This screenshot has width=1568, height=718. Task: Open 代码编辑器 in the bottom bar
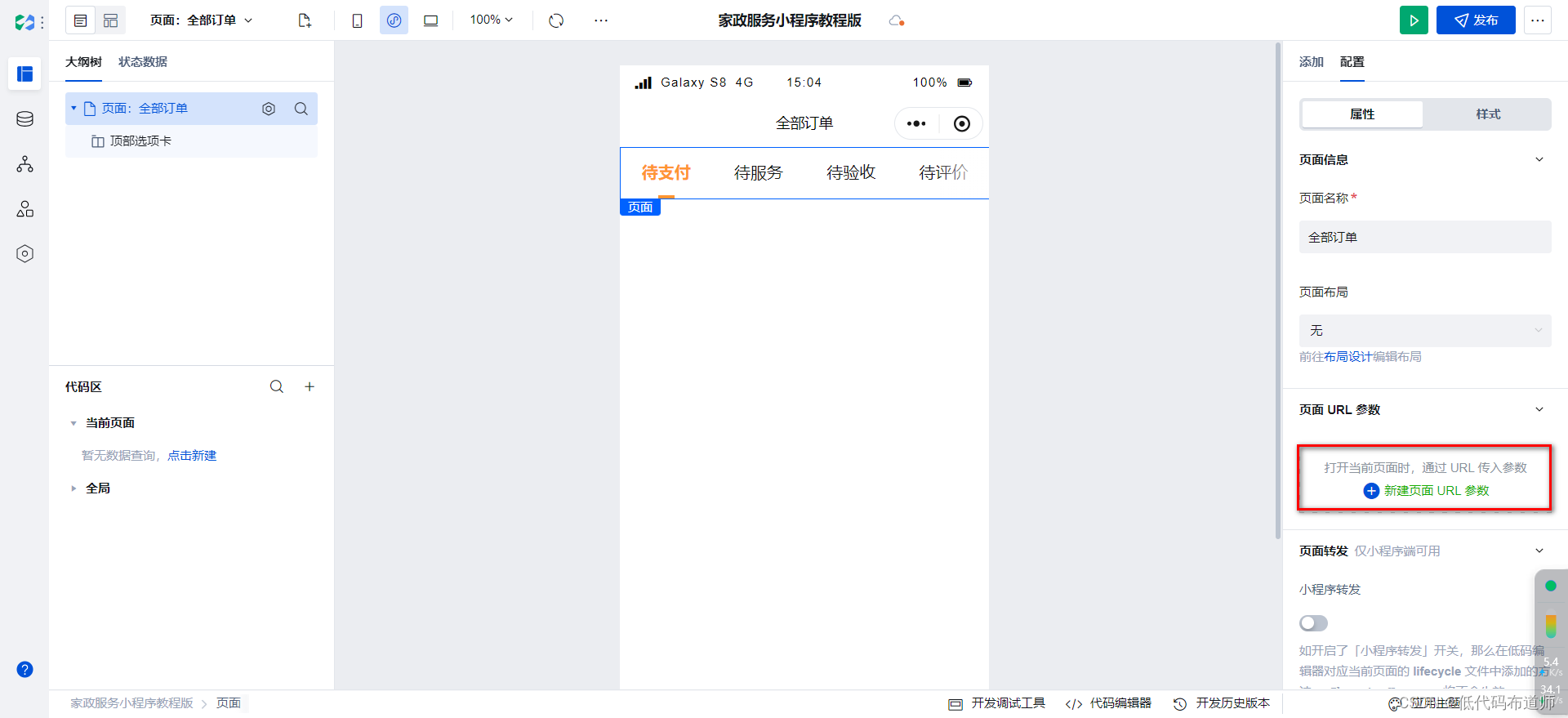[x=1108, y=703]
